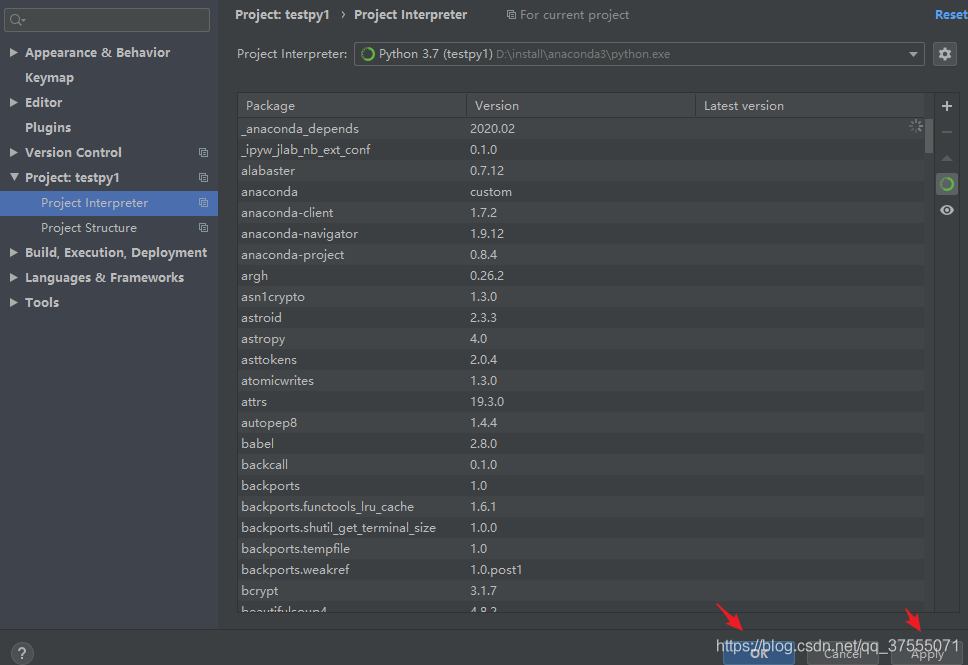Click copy icon beside Project Structure

click(203, 228)
